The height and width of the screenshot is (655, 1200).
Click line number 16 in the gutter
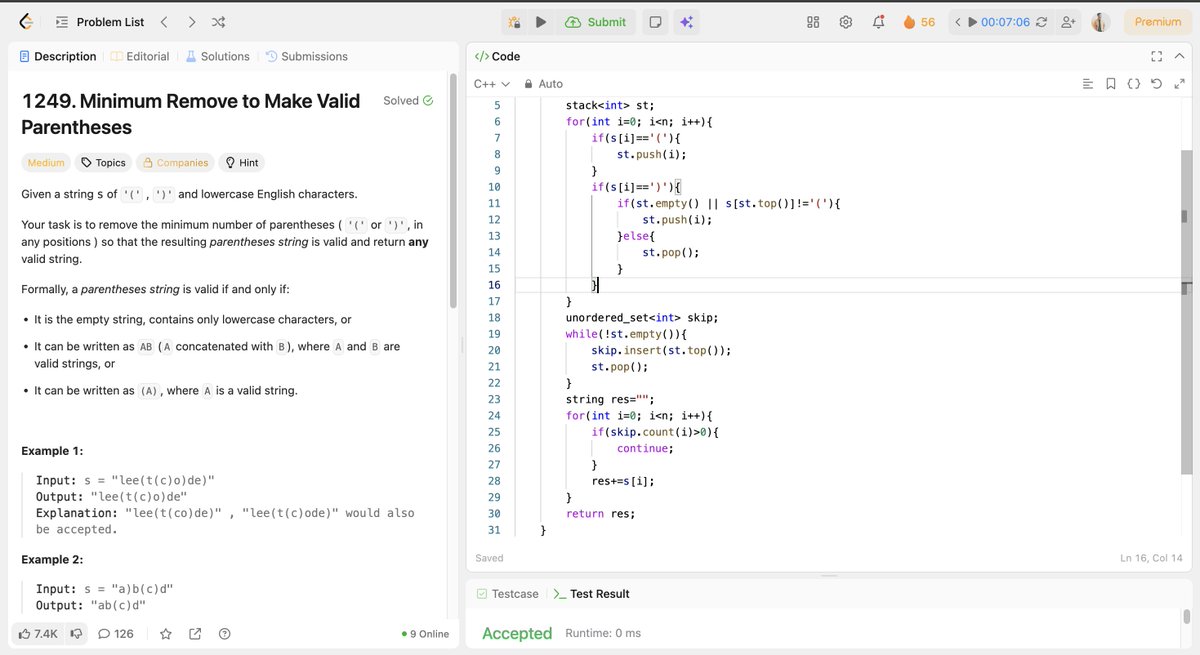pos(494,285)
